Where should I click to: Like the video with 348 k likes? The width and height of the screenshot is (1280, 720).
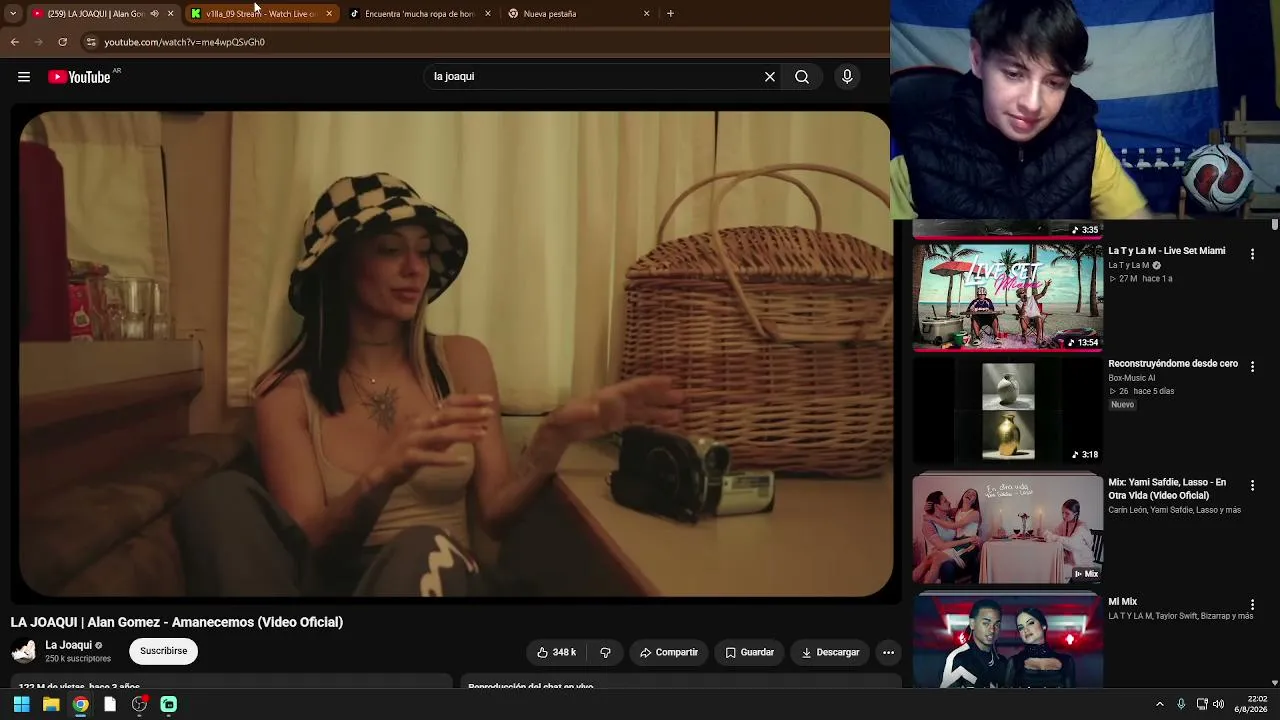pyautogui.click(x=557, y=652)
